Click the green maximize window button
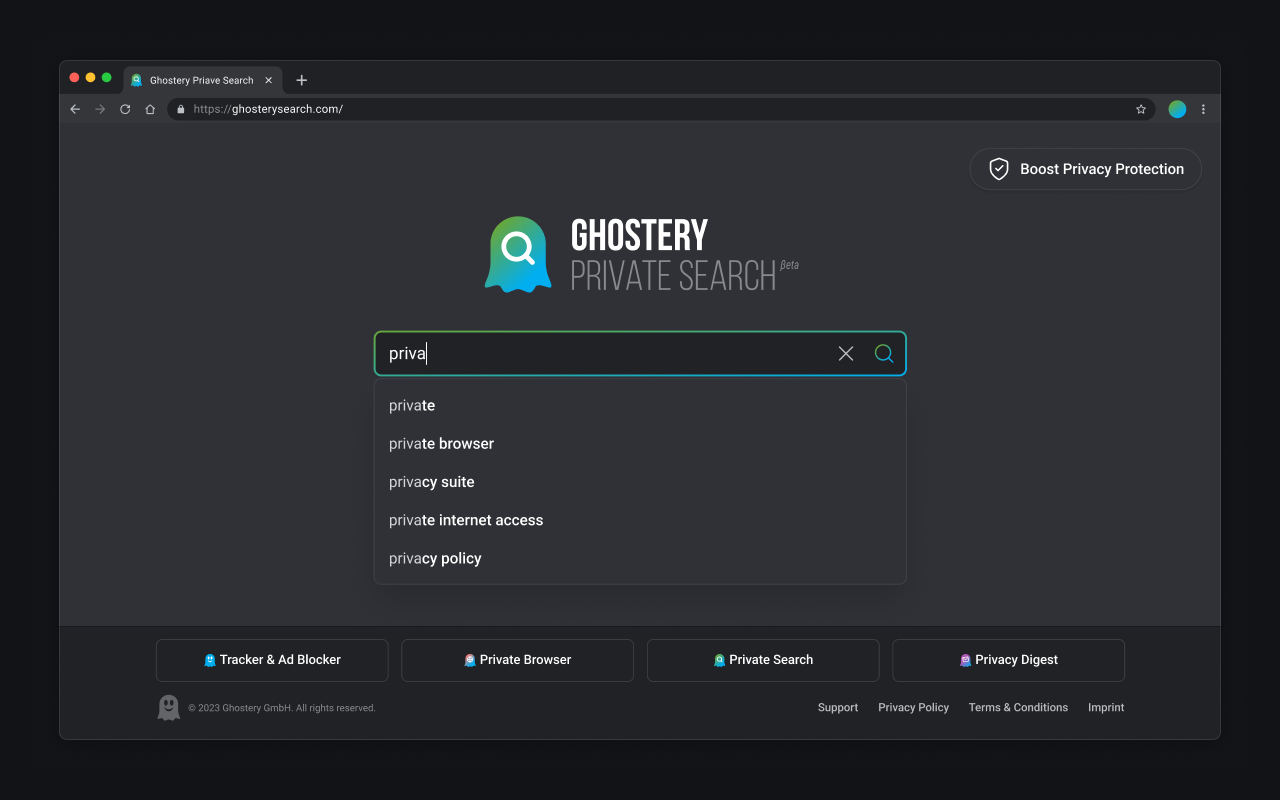1280x800 pixels. [106, 77]
